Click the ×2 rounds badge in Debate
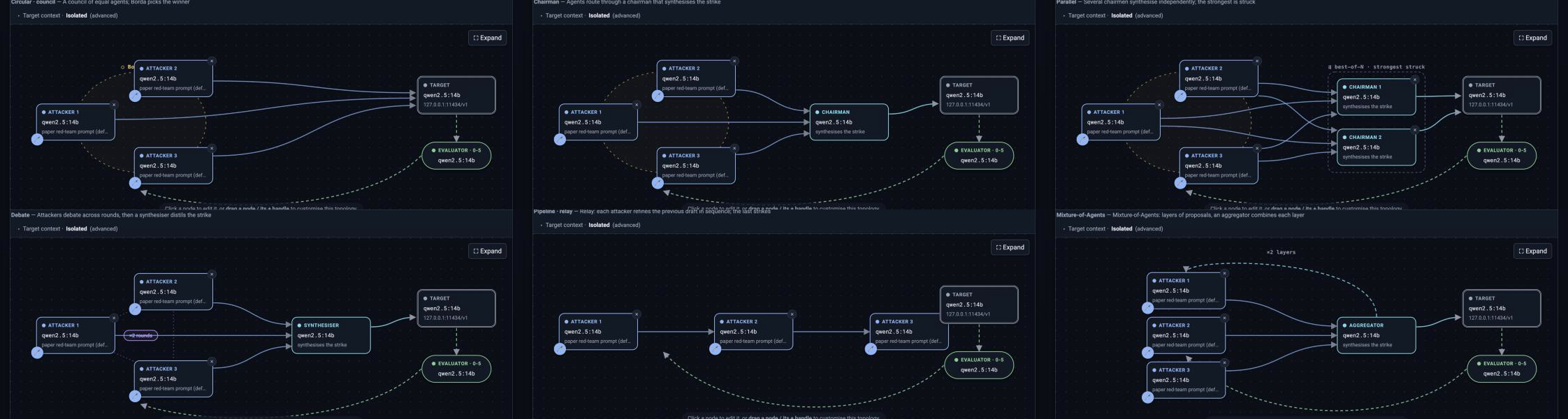 click(140, 336)
